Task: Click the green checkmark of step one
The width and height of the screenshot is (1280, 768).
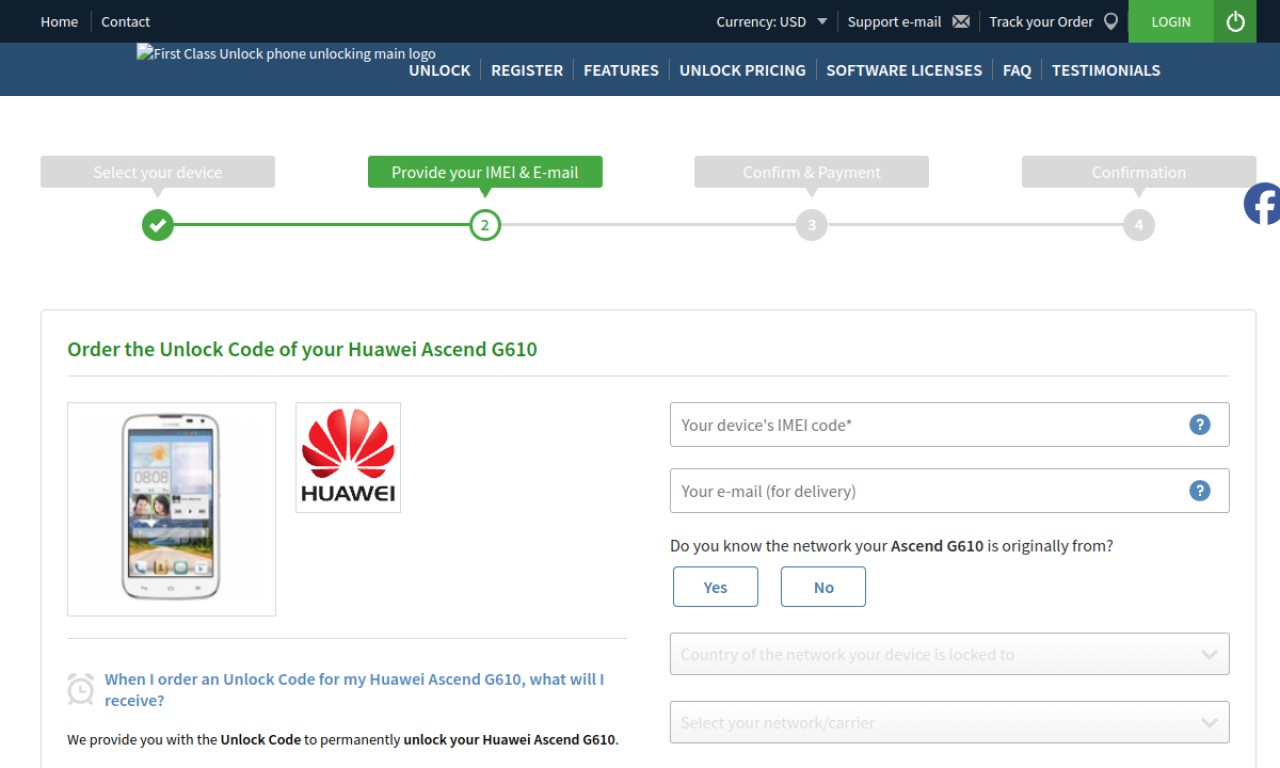Action: click(x=157, y=225)
